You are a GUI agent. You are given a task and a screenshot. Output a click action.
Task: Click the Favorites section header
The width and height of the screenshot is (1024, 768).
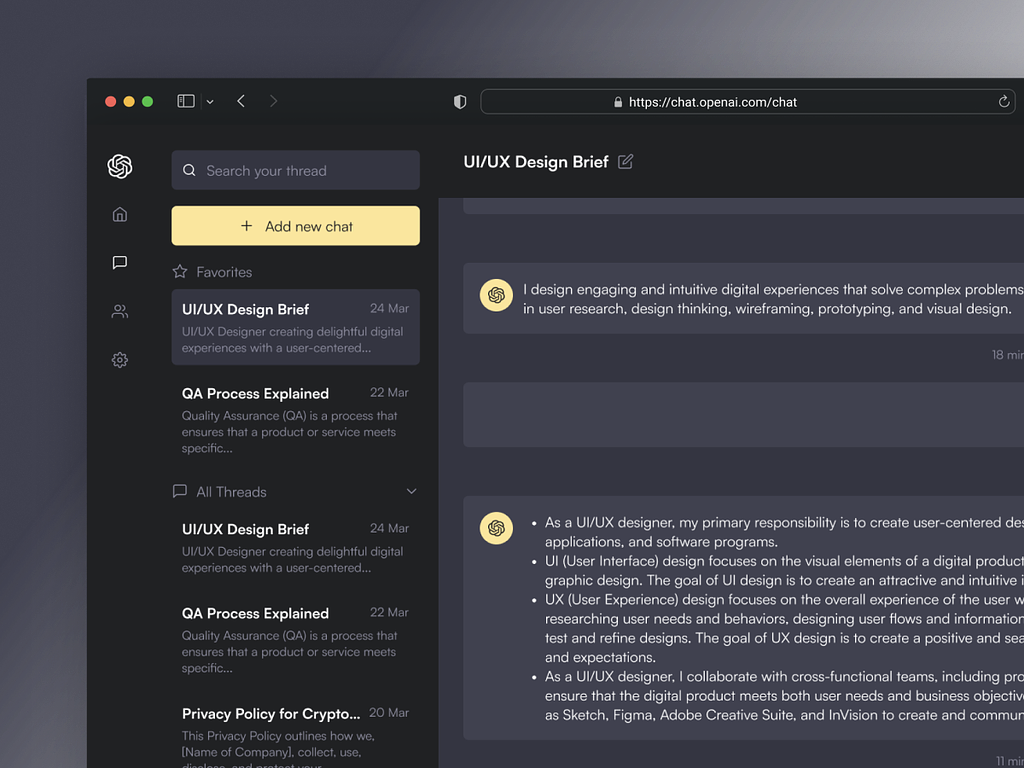[223, 272]
